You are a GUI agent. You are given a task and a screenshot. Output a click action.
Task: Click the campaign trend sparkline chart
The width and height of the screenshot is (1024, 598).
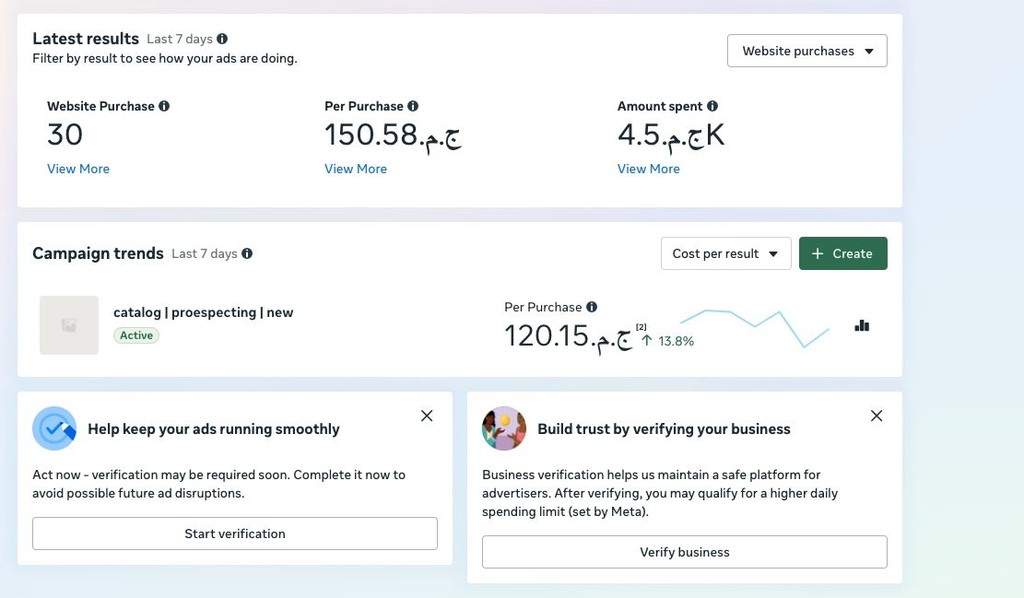point(755,327)
